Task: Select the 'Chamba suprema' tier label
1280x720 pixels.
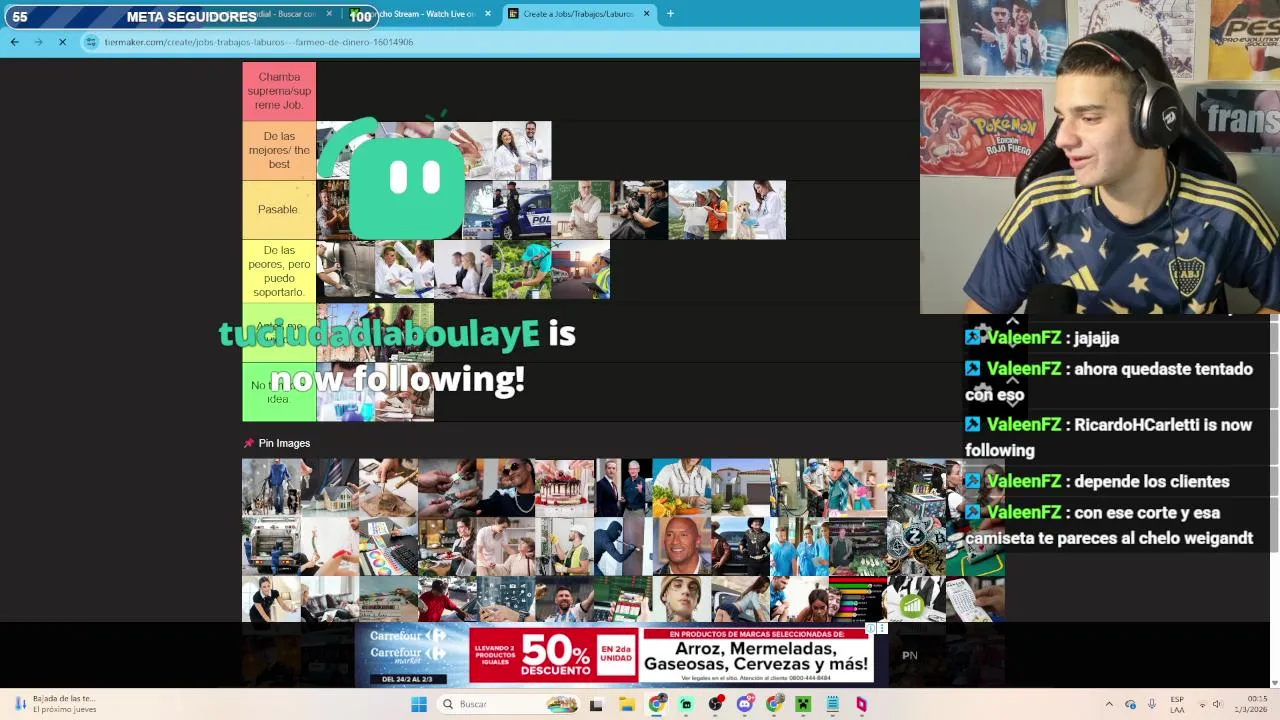Action: 279,91
